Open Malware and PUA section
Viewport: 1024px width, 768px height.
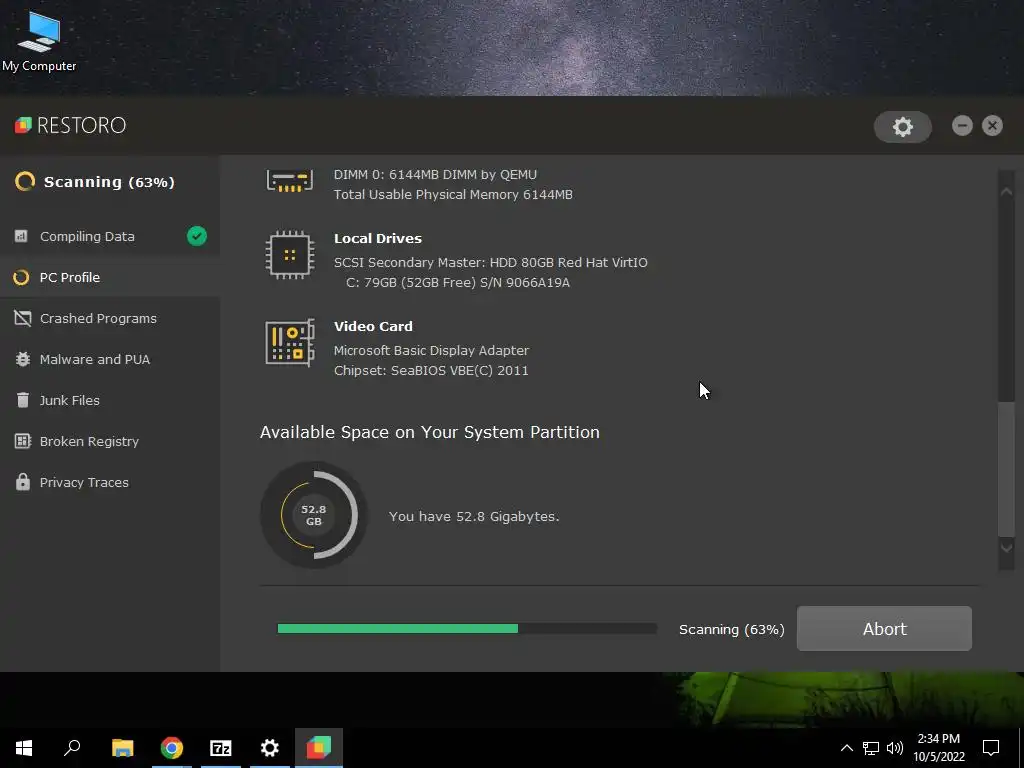pos(110,360)
